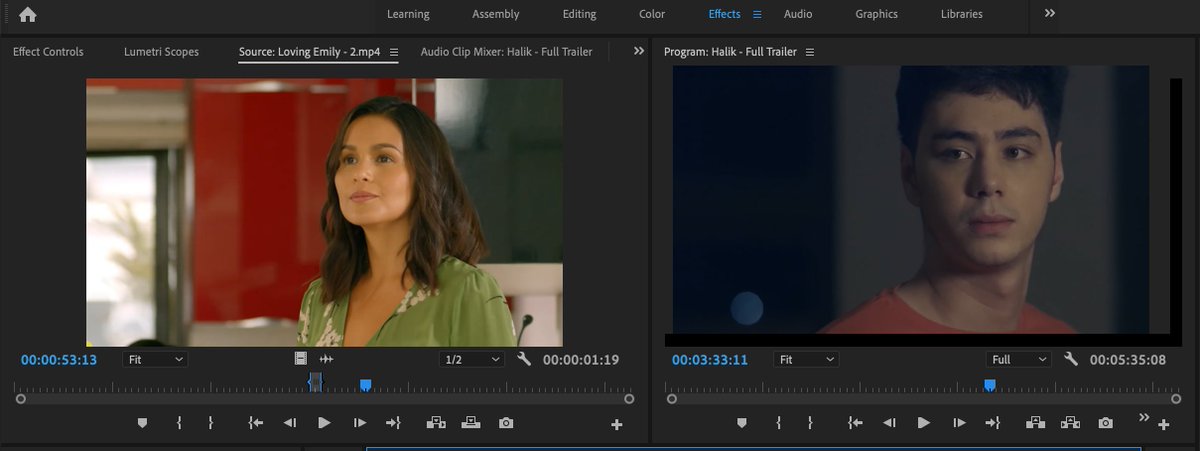
Task: Export frame from the Program monitor
Action: click(1105, 423)
